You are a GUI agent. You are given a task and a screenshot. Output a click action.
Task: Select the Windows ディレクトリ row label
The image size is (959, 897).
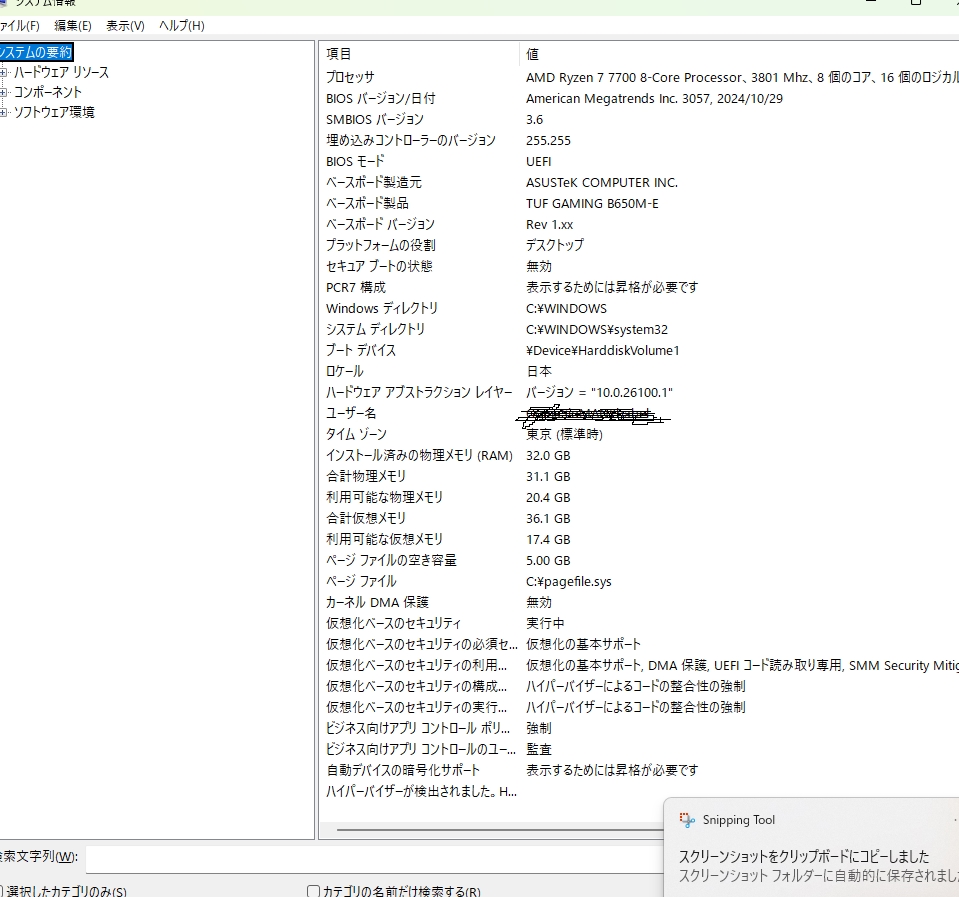(382, 308)
